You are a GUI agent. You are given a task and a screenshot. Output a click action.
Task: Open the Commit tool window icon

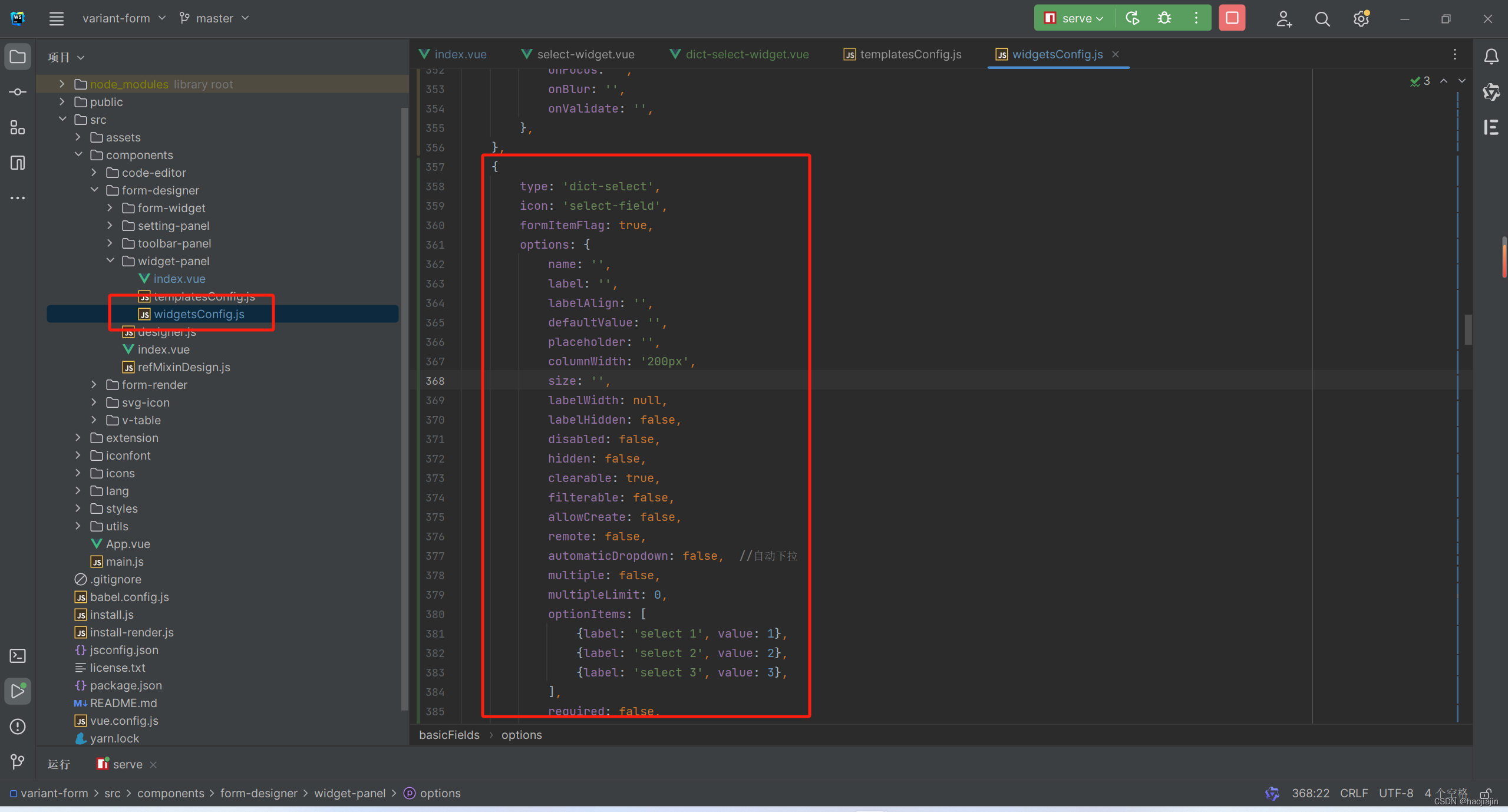pyautogui.click(x=18, y=93)
